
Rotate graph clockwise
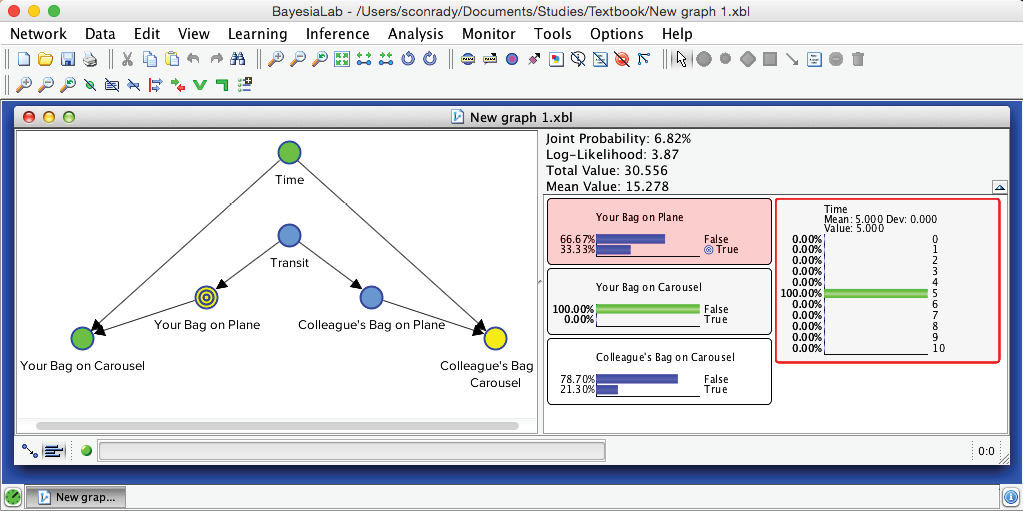pos(429,59)
